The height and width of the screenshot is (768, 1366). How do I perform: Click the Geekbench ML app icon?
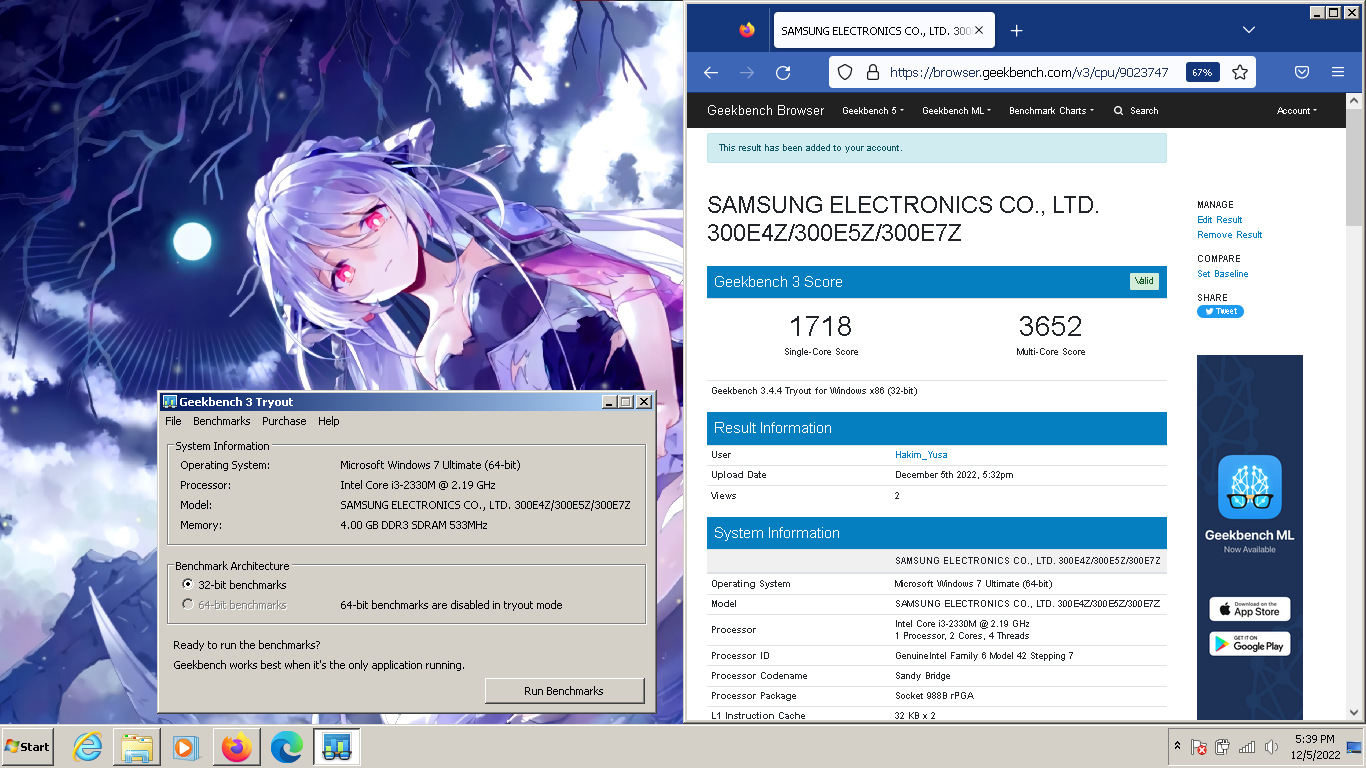click(1249, 487)
